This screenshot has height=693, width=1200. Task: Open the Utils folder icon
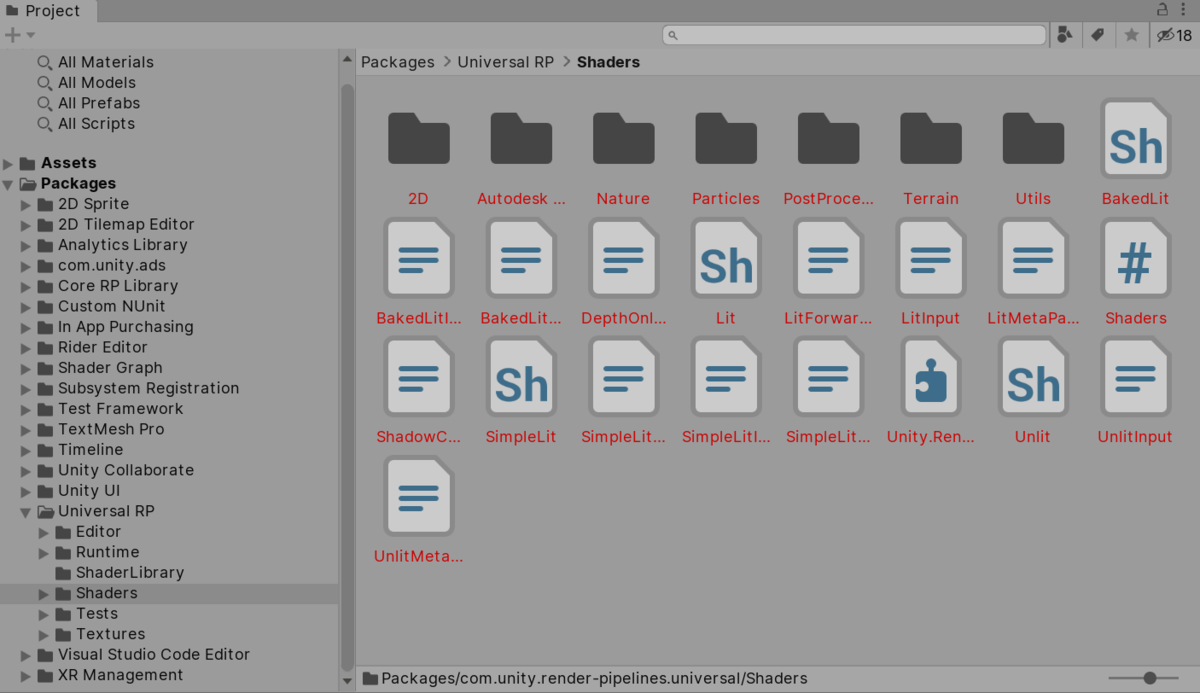point(1033,138)
